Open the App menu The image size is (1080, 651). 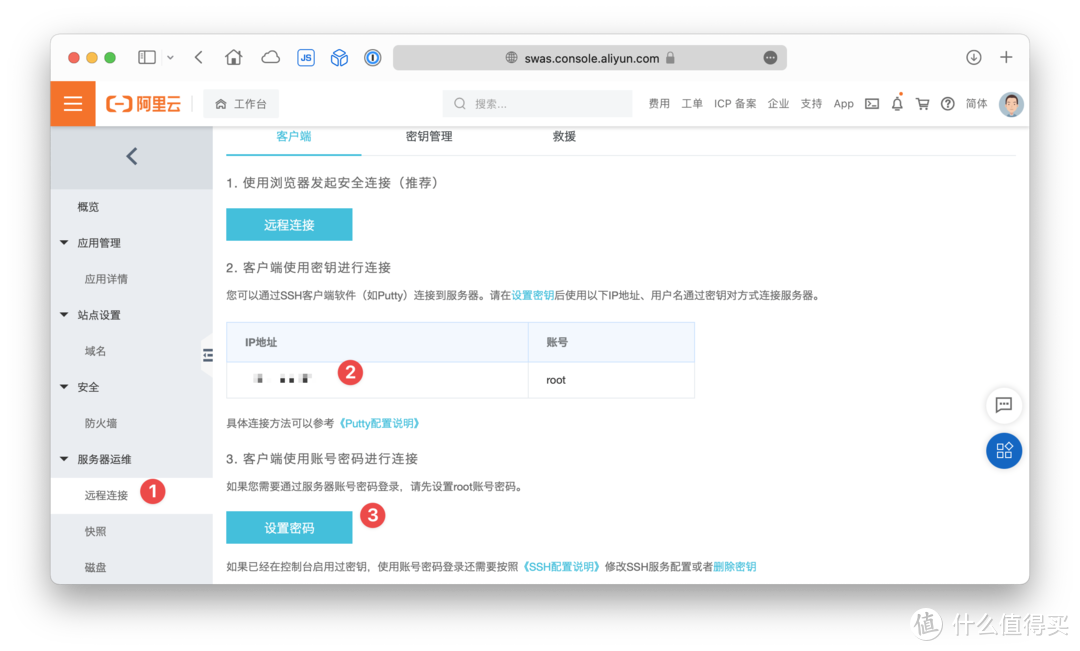(844, 103)
